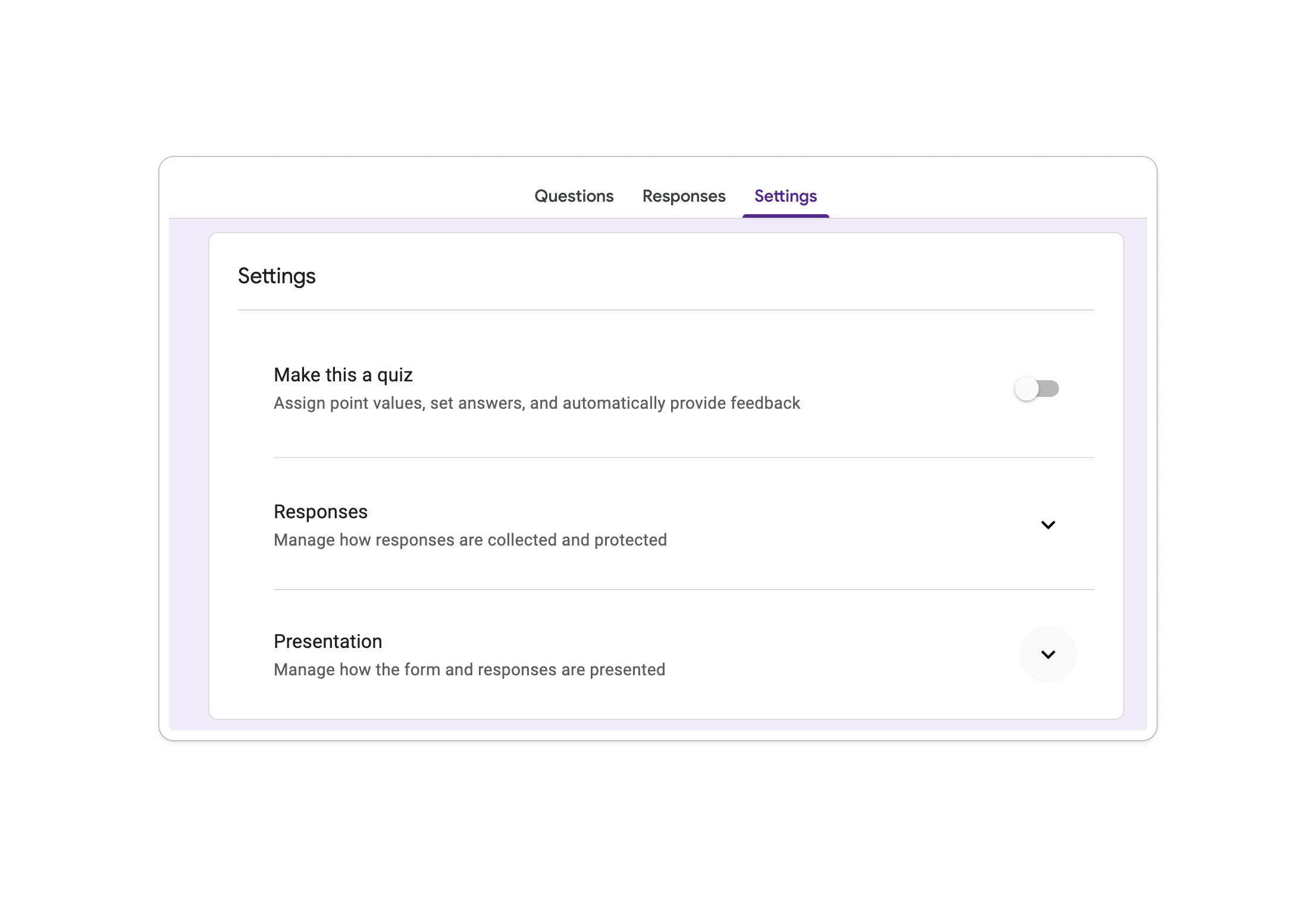
Task: Select the currently active Settings tab
Action: (785, 196)
